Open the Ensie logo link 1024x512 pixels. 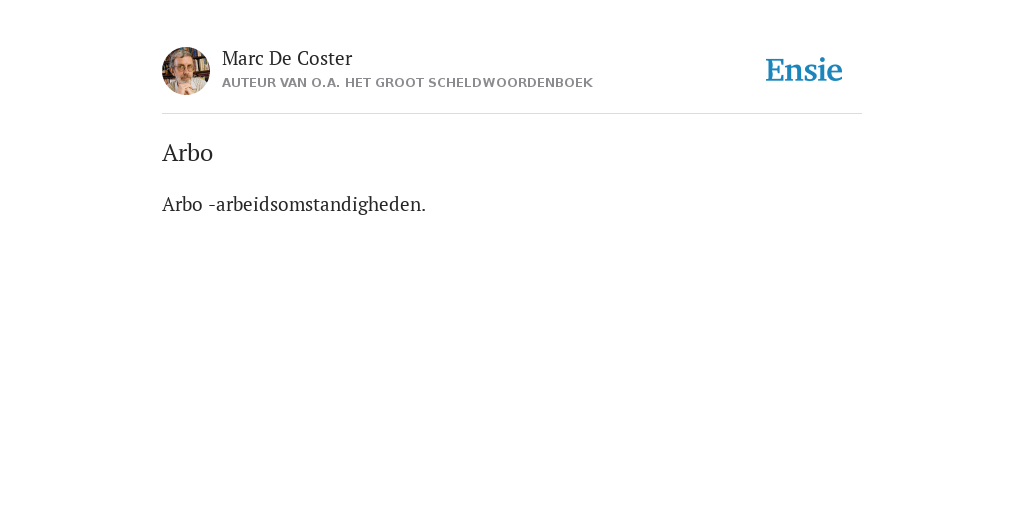coord(804,70)
